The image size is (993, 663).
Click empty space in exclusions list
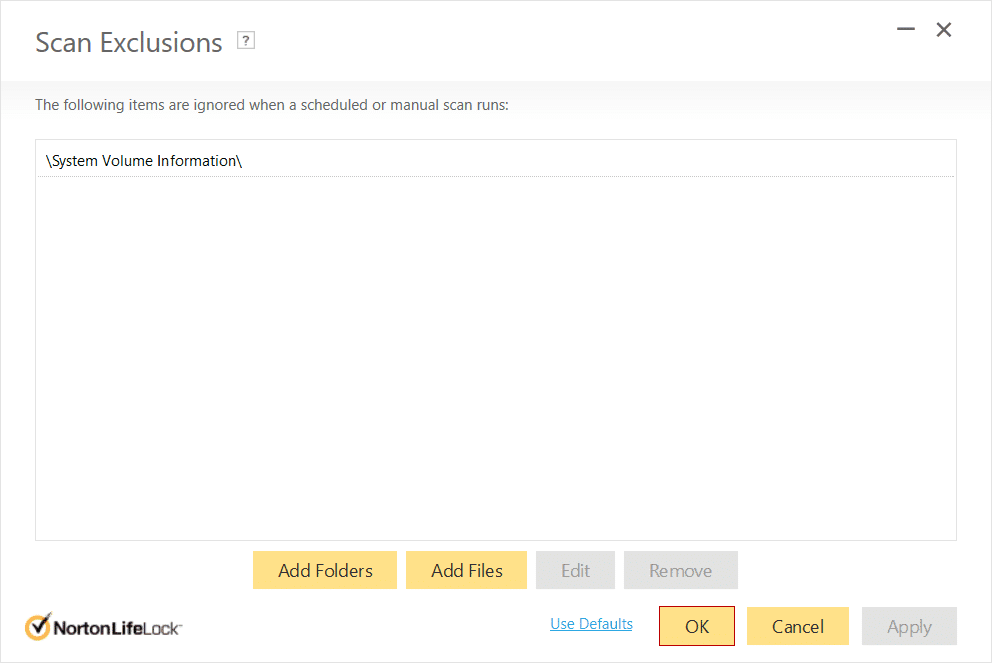point(495,360)
